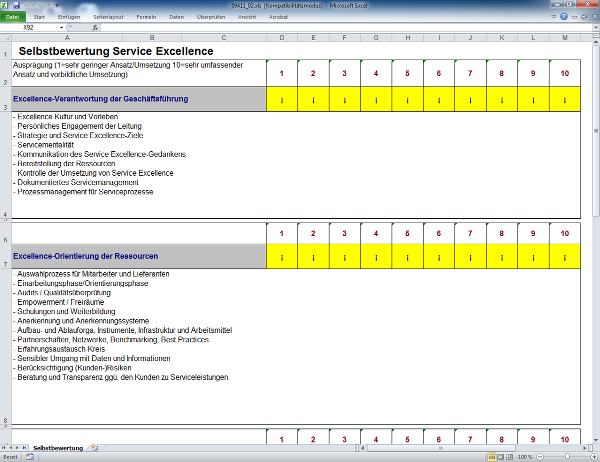This screenshot has width=600, height=462.
Task: Open the Formeln ribbon tab
Action: (146, 17)
